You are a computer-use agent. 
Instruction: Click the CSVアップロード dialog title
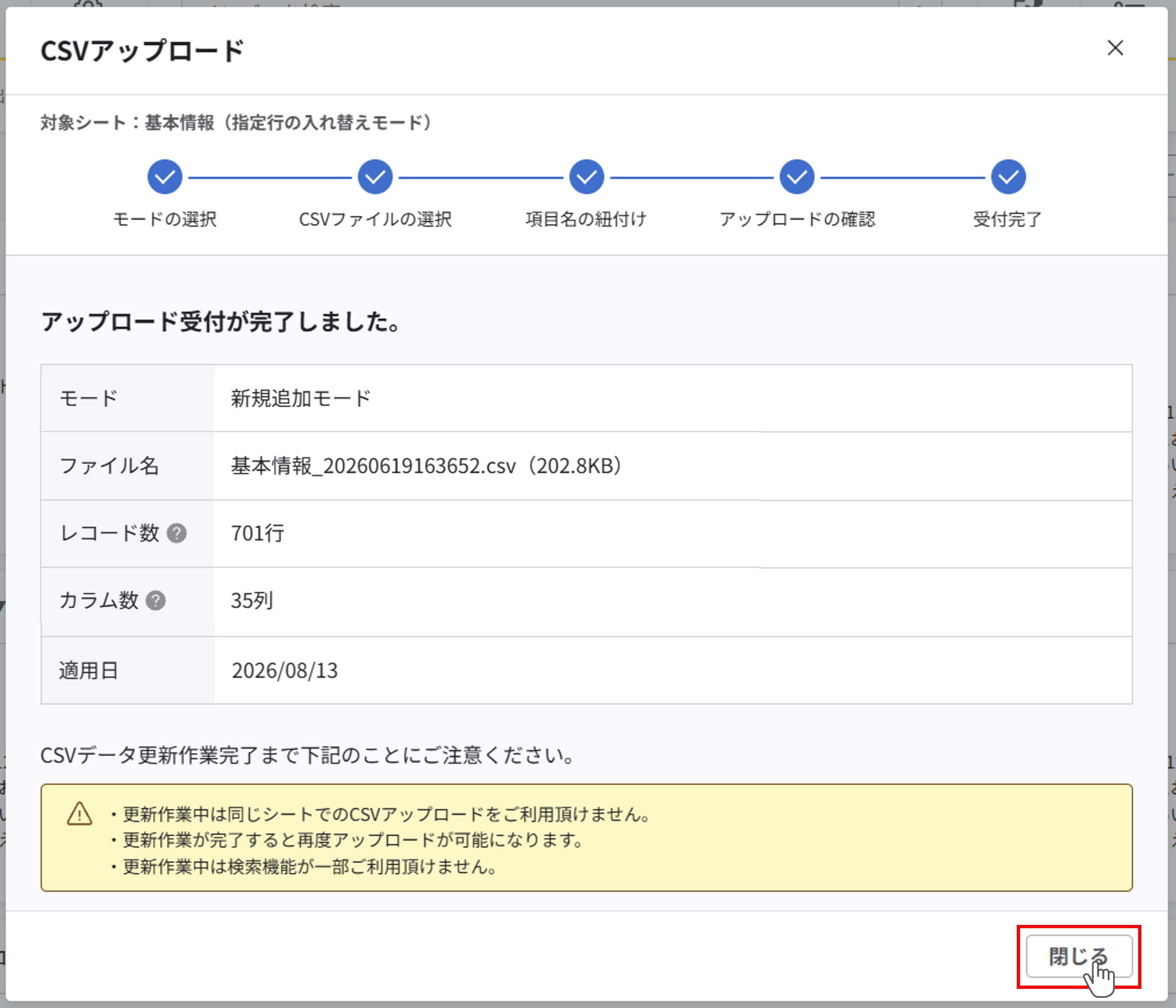pyautogui.click(x=142, y=51)
